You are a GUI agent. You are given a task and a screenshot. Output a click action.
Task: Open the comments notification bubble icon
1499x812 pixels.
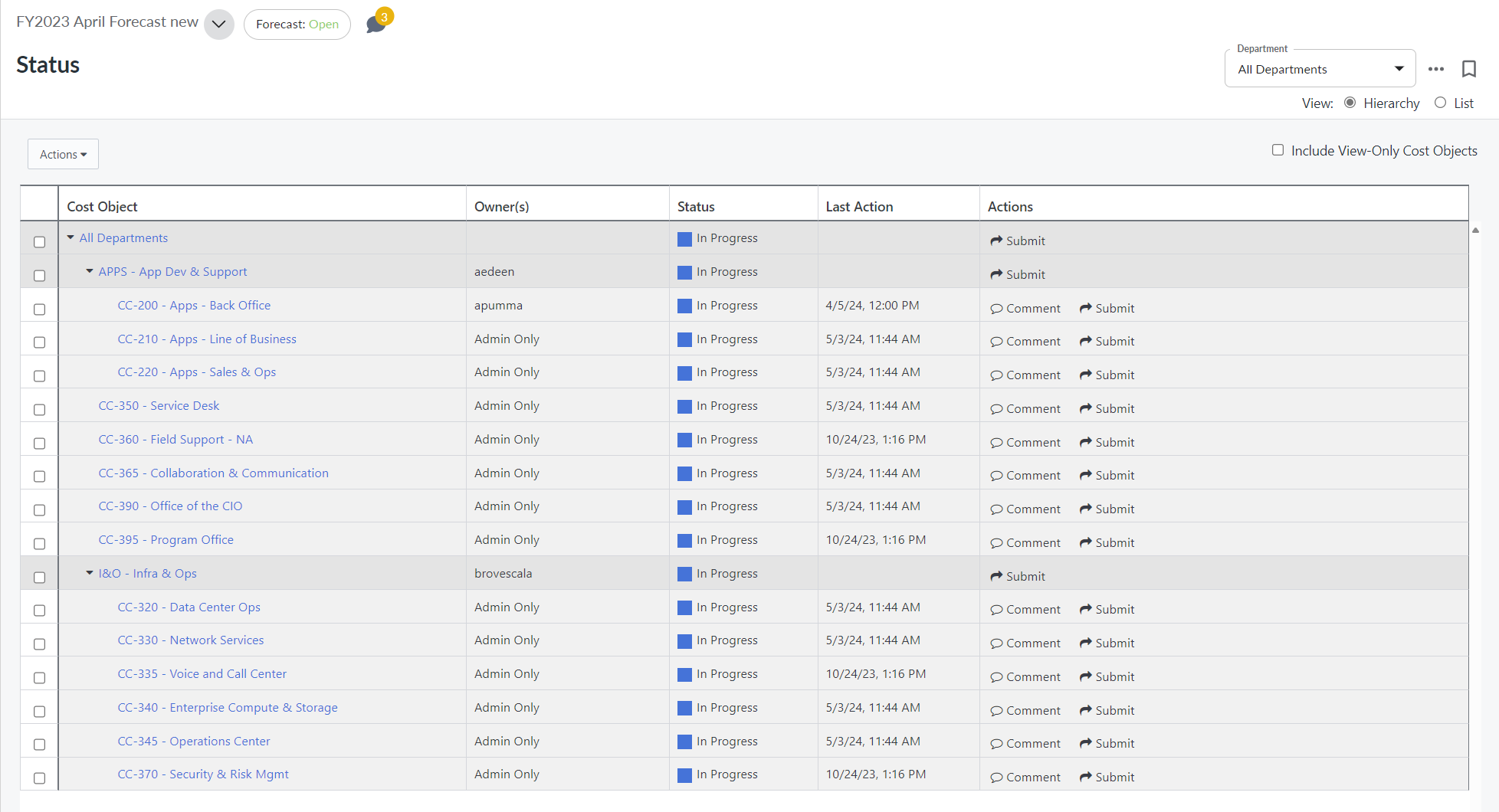pyautogui.click(x=376, y=24)
